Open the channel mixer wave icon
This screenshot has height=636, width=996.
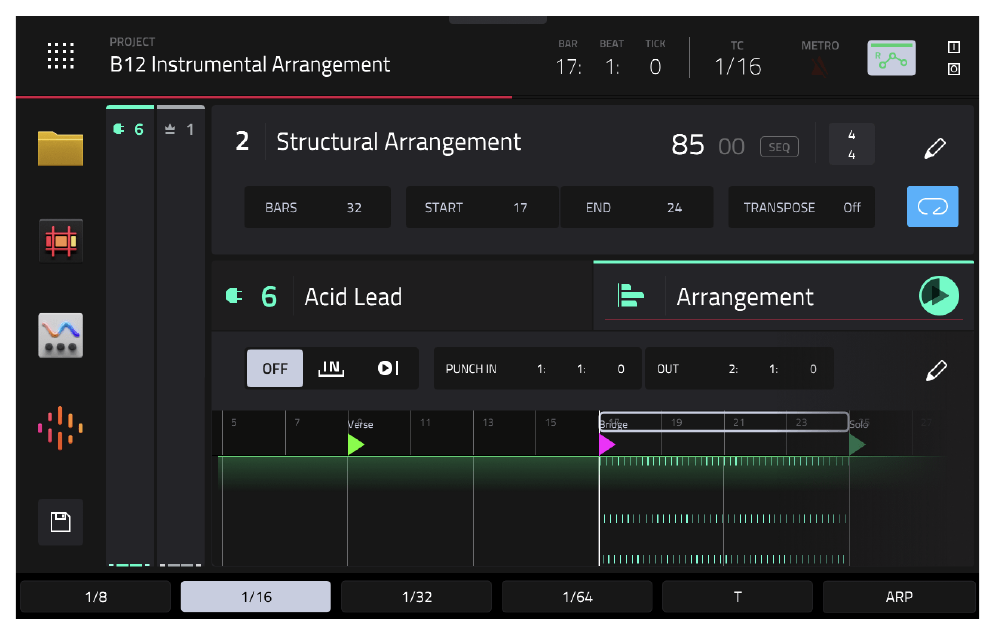pyautogui.click(x=60, y=335)
